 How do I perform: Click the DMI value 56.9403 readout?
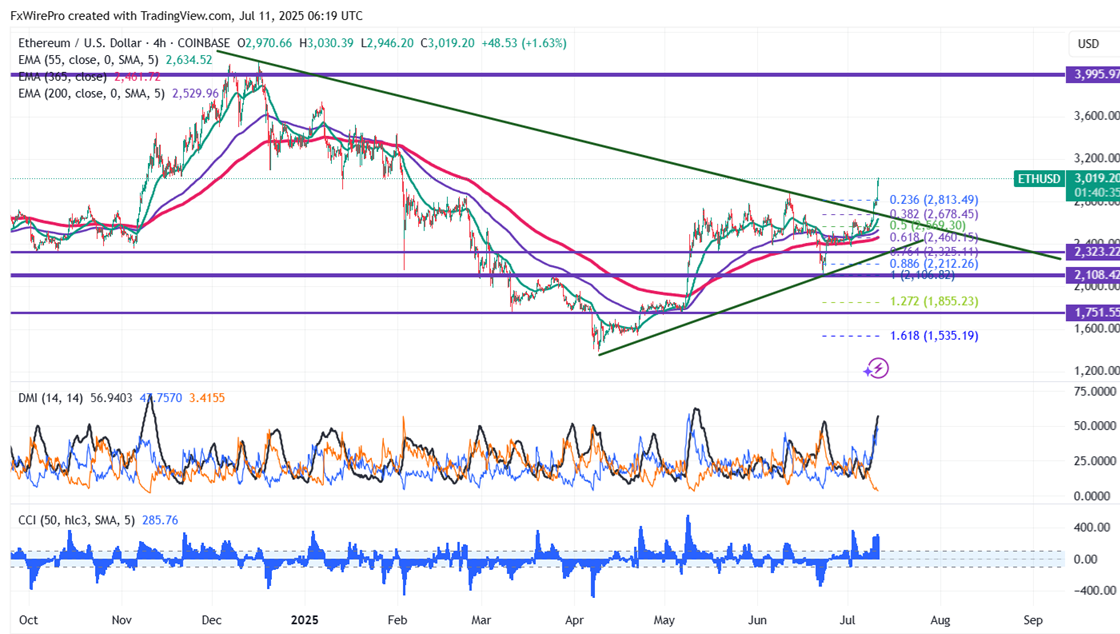111,398
